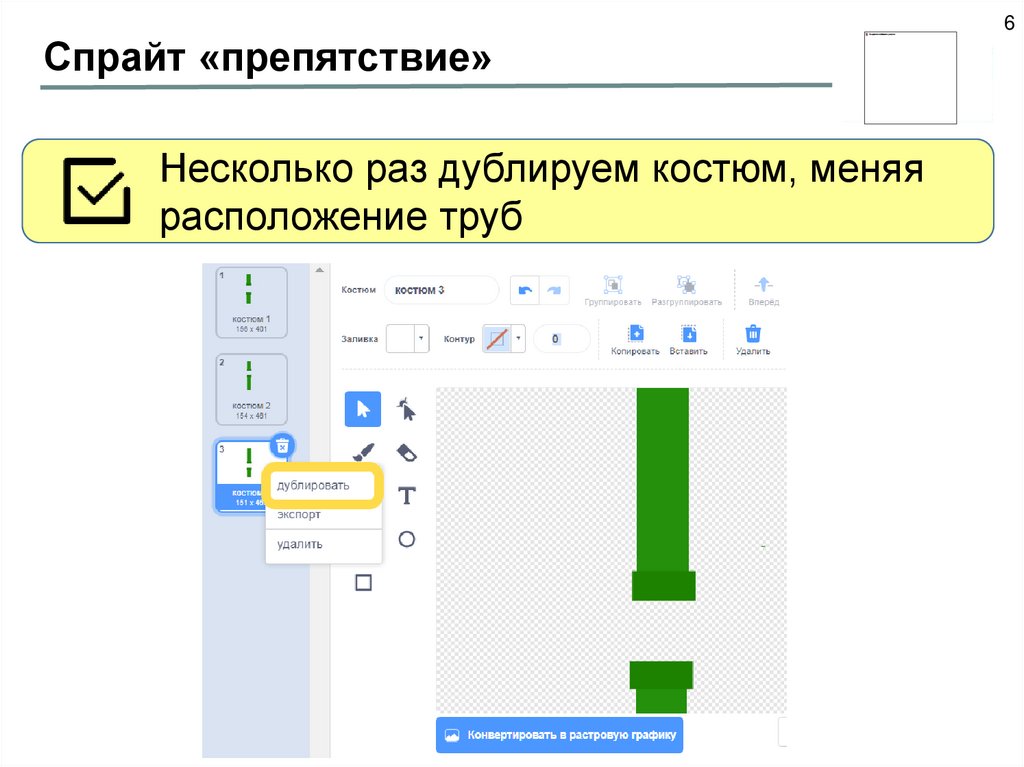Image resolution: width=1024 pixels, height=767 pixels.
Task: Select the костюм 3 thumbnail
Action: (242, 476)
